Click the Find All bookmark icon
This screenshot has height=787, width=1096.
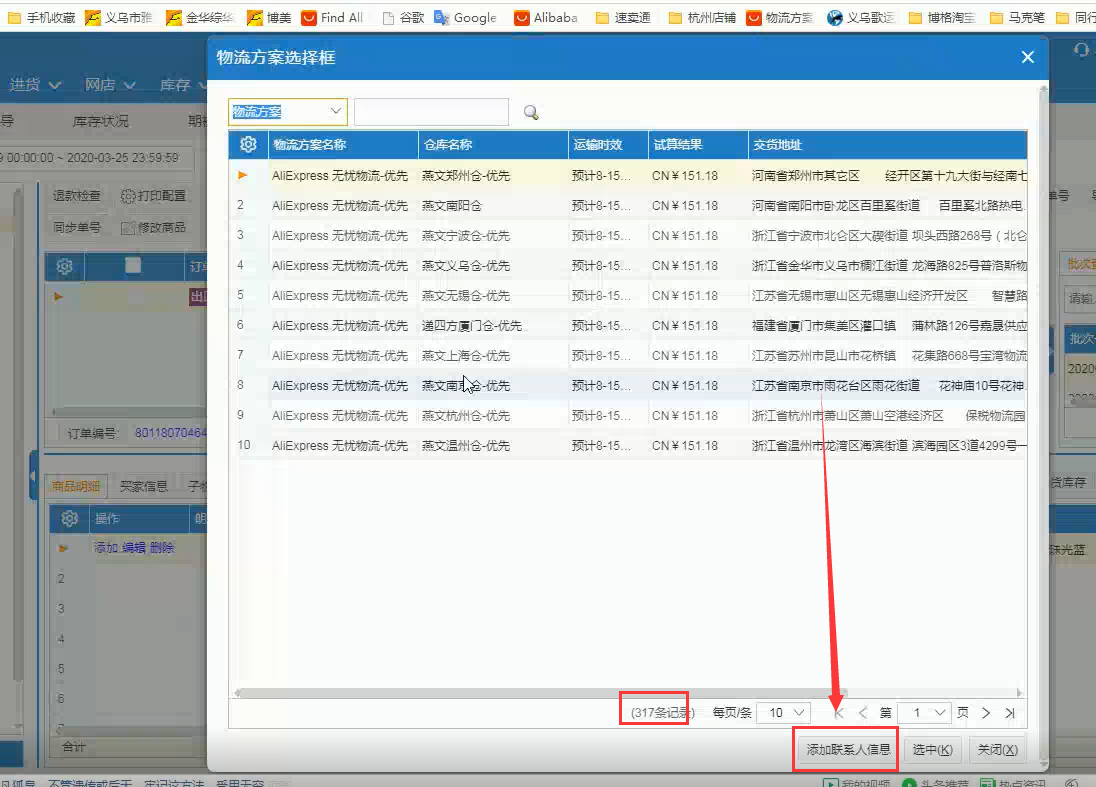coord(308,17)
